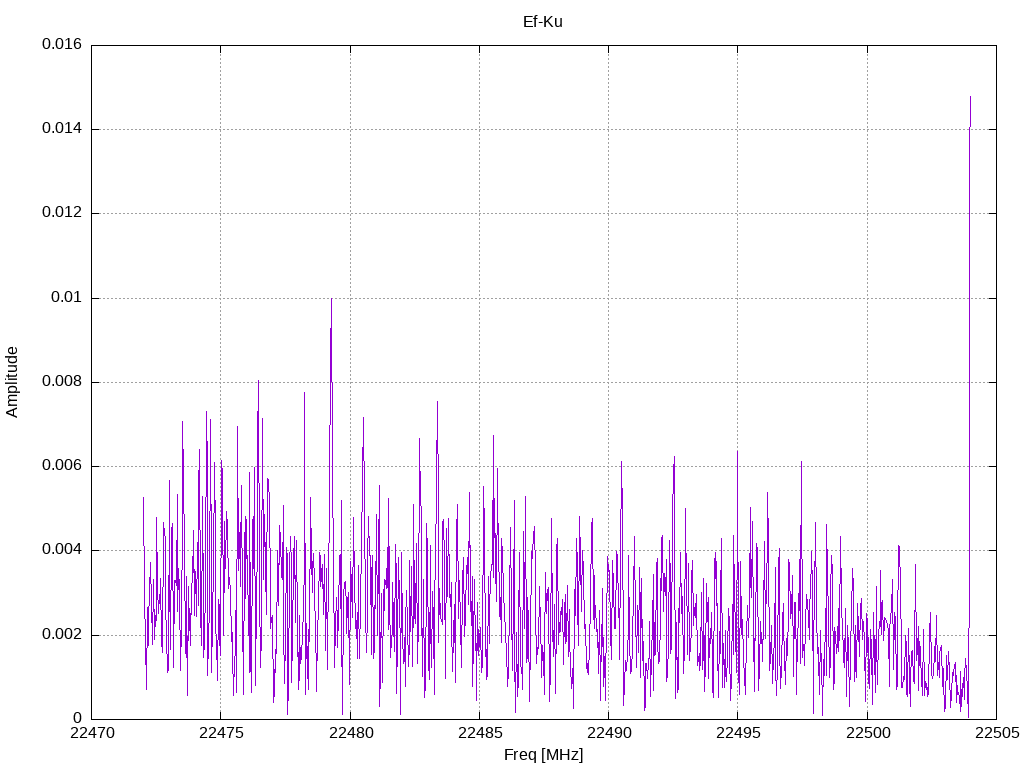Click x-axis tick label 22480
The width and height of the screenshot is (1024, 768).
[351, 733]
